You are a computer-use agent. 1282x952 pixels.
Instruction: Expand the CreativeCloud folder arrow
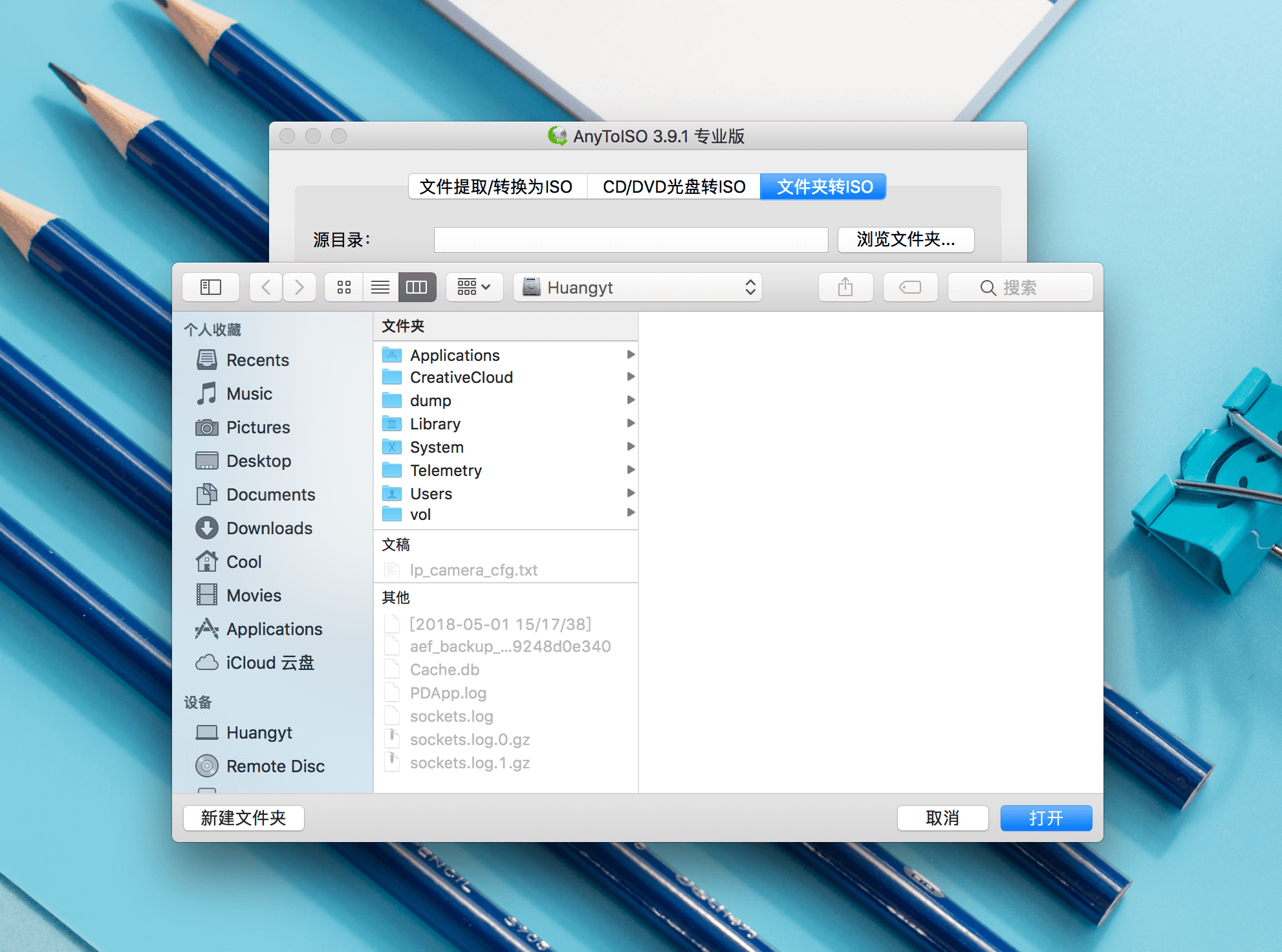pyautogui.click(x=631, y=376)
